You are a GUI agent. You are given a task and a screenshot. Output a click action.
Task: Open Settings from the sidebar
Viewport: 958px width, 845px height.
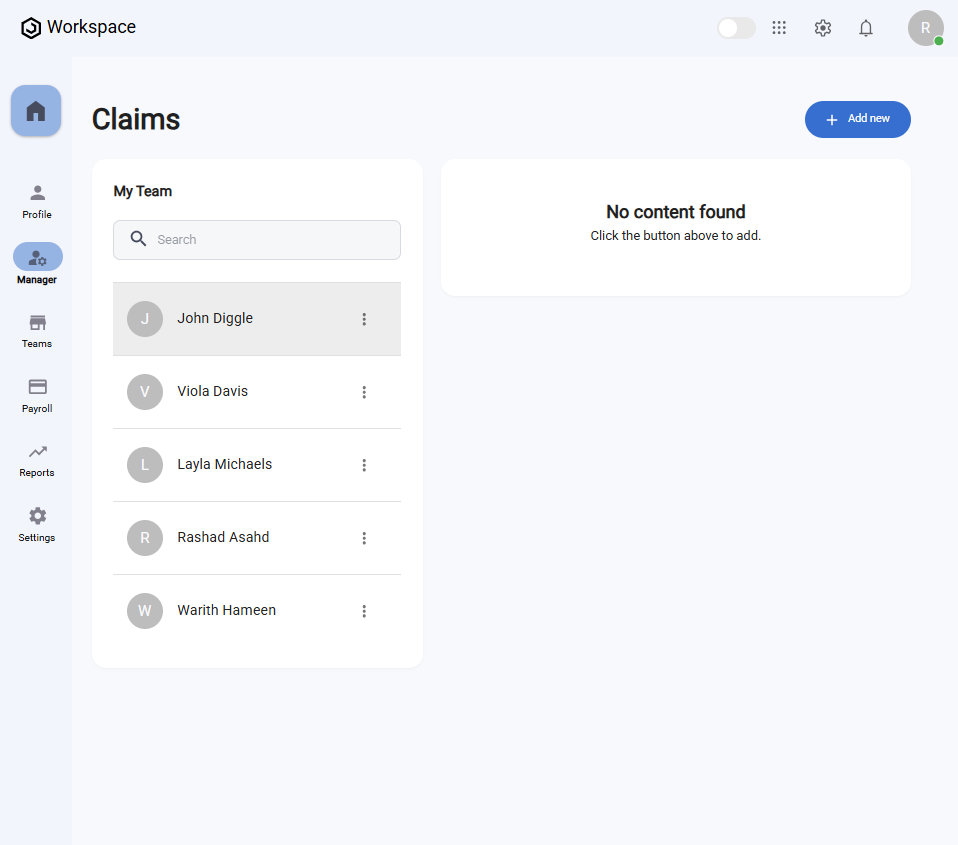point(37,523)
